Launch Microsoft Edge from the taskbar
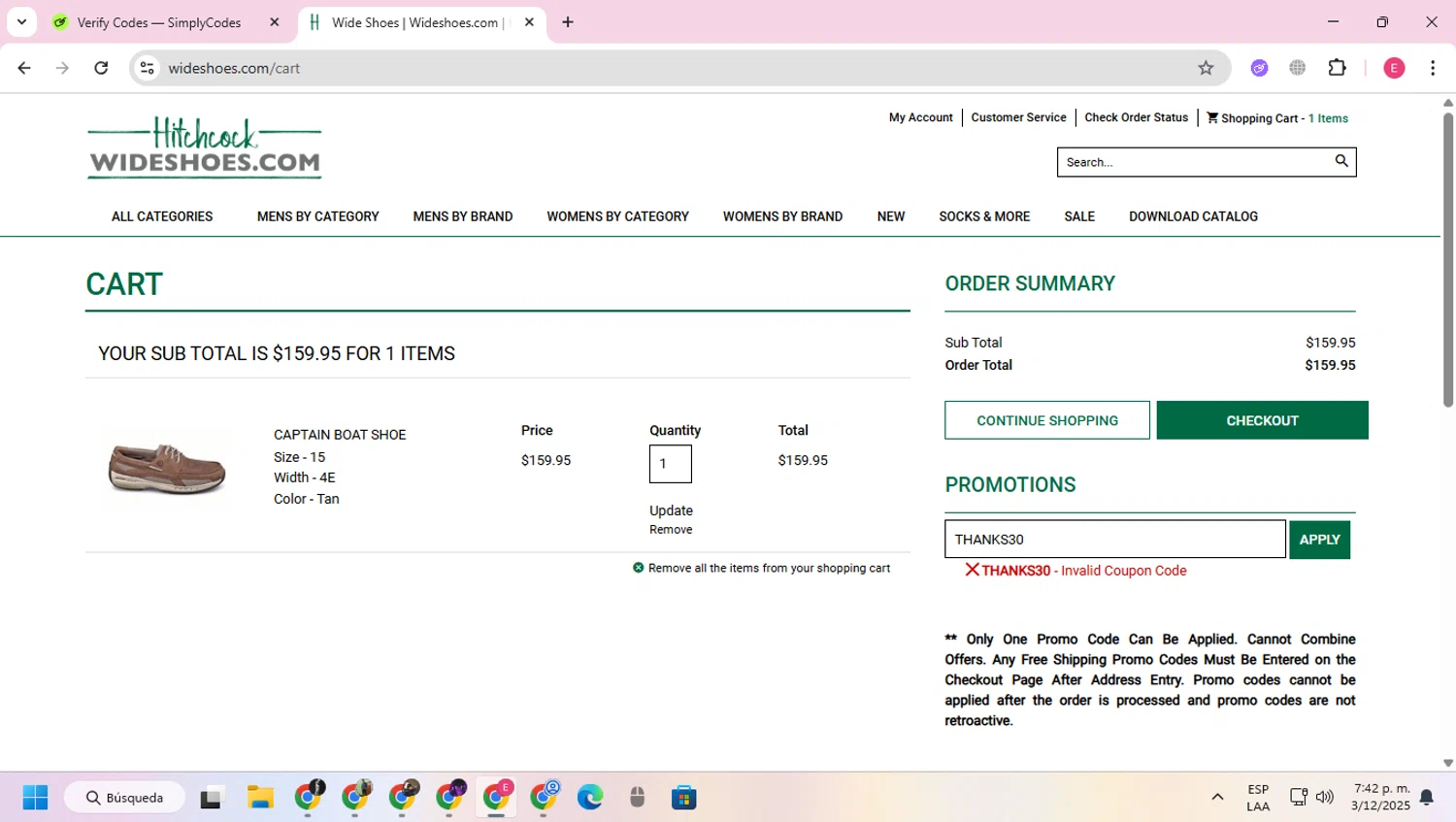Screen dimensions: 1456x822 click(x=590, y=798)
